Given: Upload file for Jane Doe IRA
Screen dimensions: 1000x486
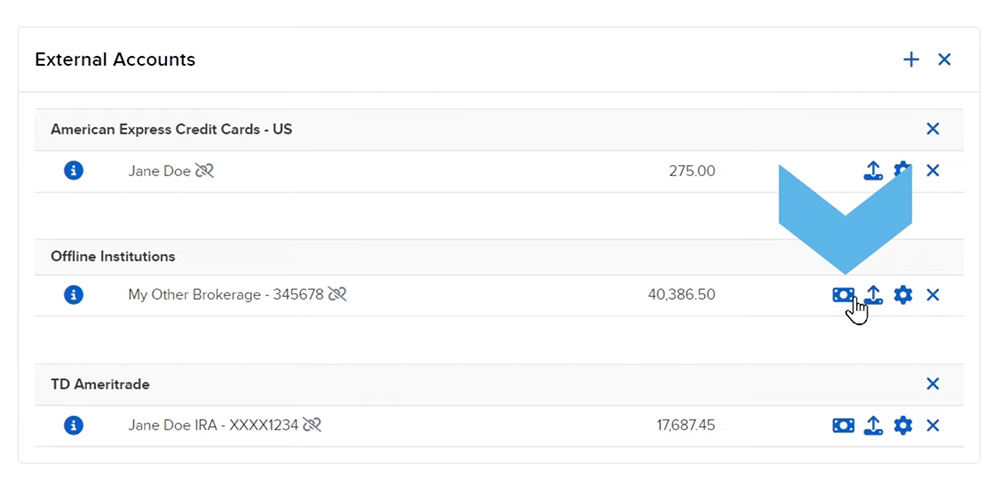Looking at the screenshot, I should [873, 426].
